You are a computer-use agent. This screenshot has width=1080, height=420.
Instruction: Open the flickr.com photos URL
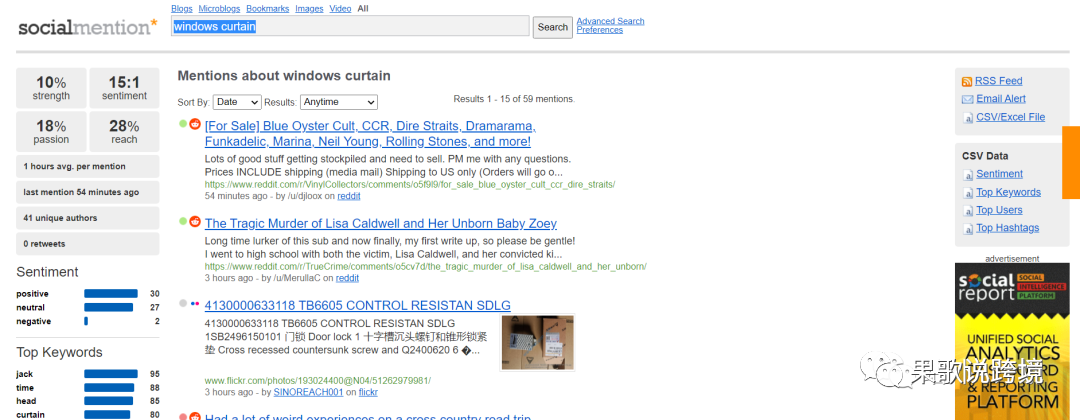pos(318,381)
